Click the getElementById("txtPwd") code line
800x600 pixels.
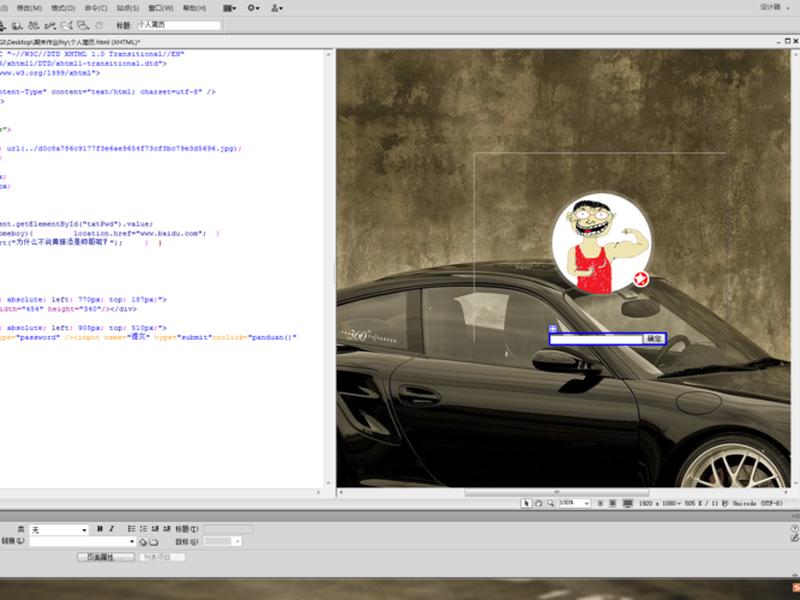pyautogui.click(x=77, y=224)
